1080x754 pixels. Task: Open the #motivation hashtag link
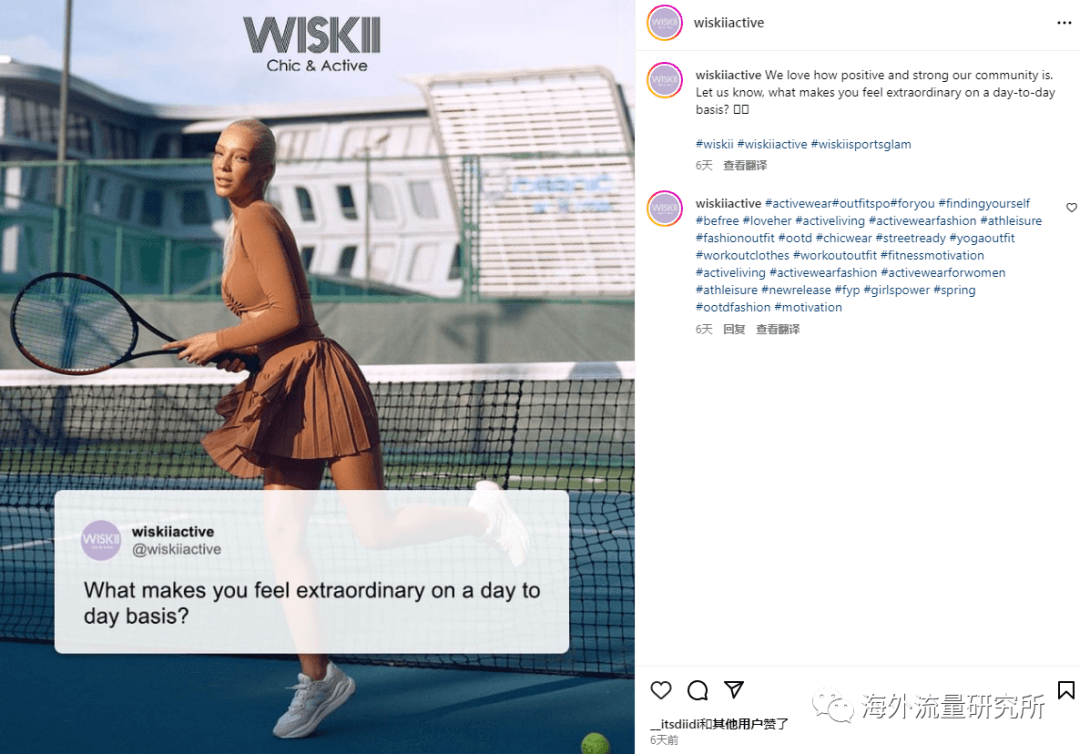(x=808, y=307)
